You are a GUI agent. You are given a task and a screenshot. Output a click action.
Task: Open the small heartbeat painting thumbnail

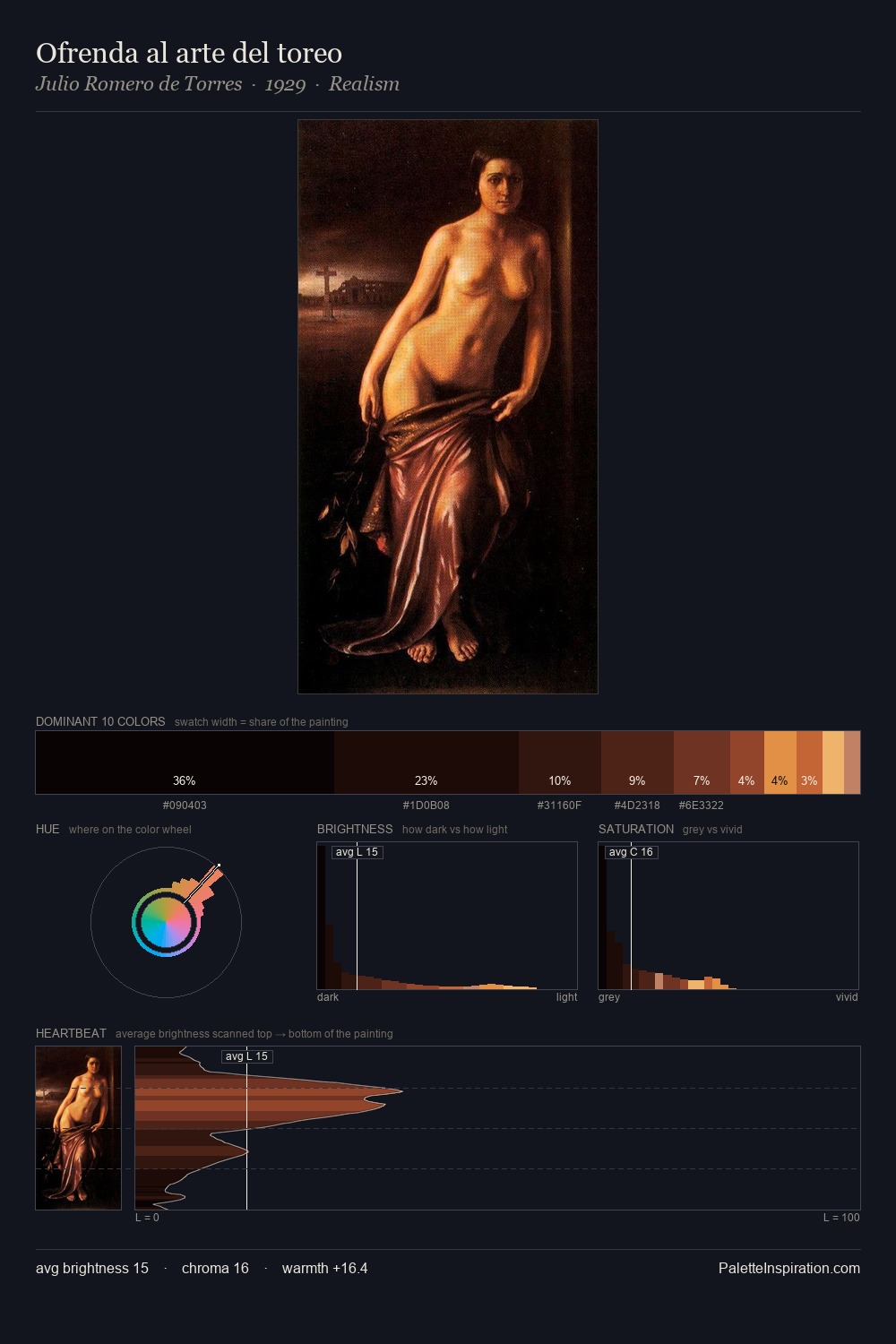click(79, 1128)
